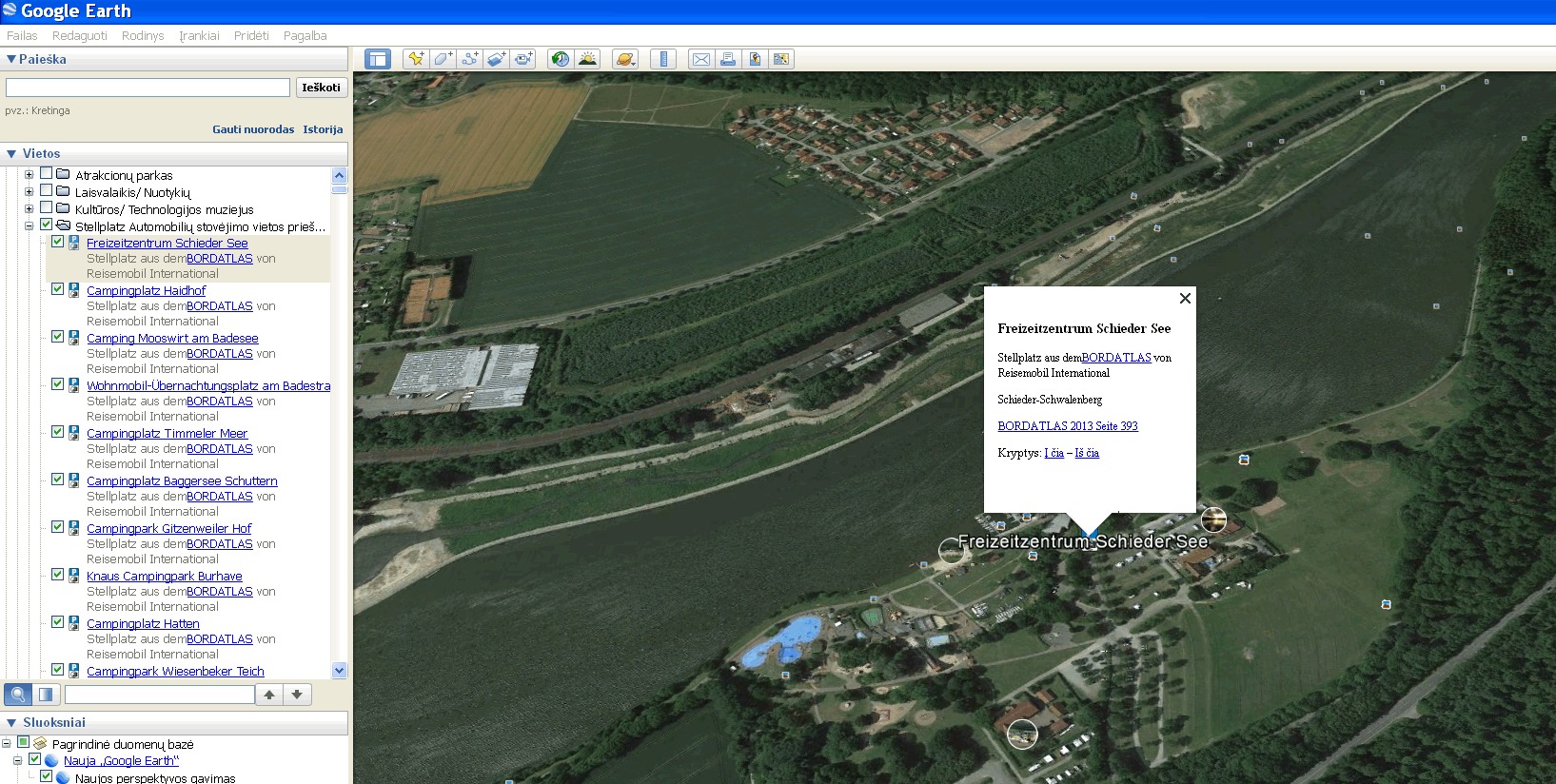Toggle the sunlight landscape icon
The height and width of the screenshot is (784, 1556).
pos(587,59)
